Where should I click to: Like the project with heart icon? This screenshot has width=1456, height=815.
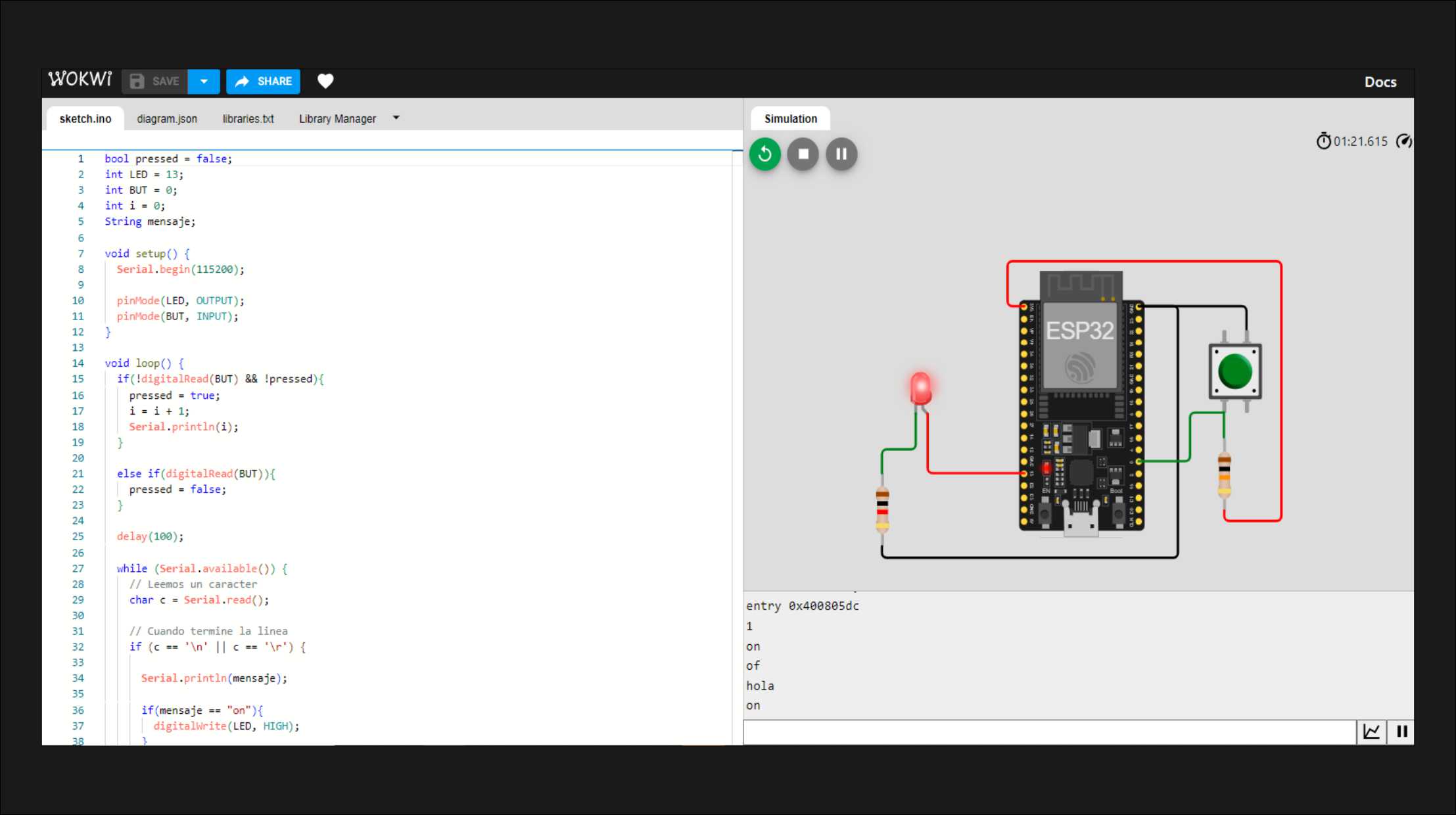tap(325, 81)
